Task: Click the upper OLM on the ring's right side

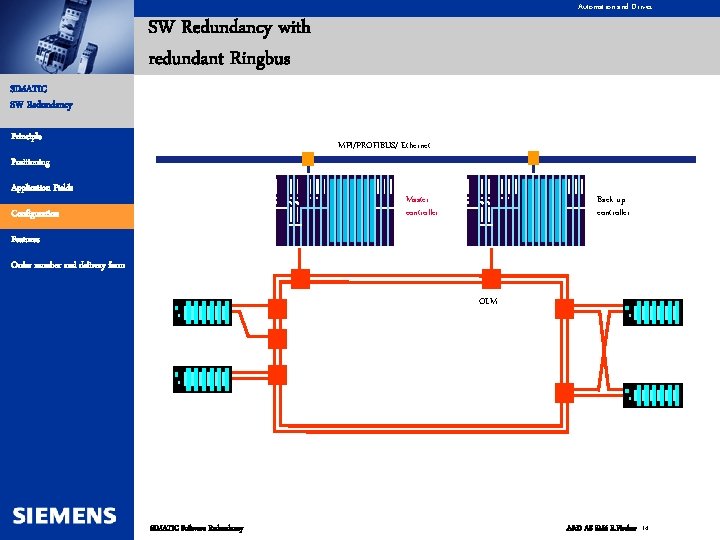Action: coord(564,309)
